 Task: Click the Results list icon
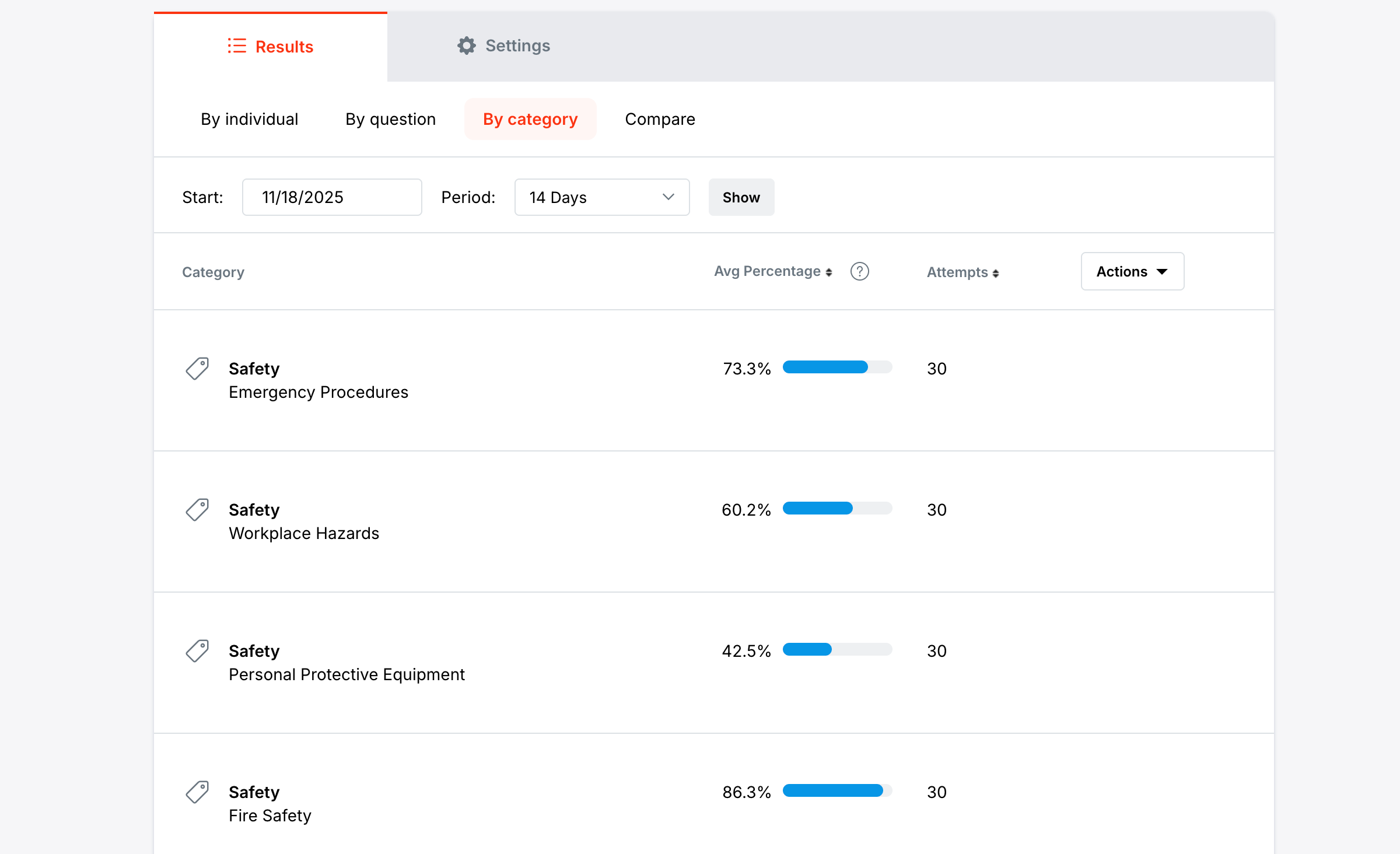pyautogui.click(x=237, y=46)
